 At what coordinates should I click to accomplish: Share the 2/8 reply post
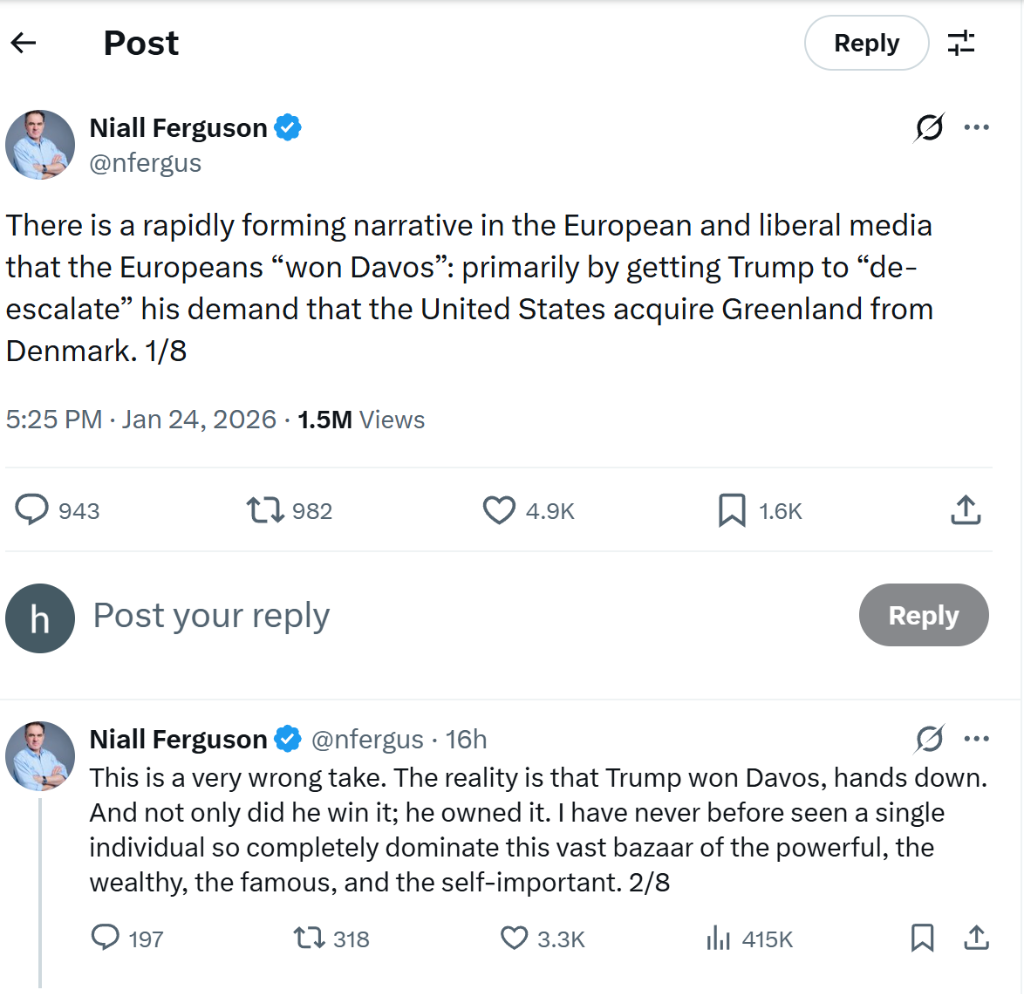click(974, 938)
